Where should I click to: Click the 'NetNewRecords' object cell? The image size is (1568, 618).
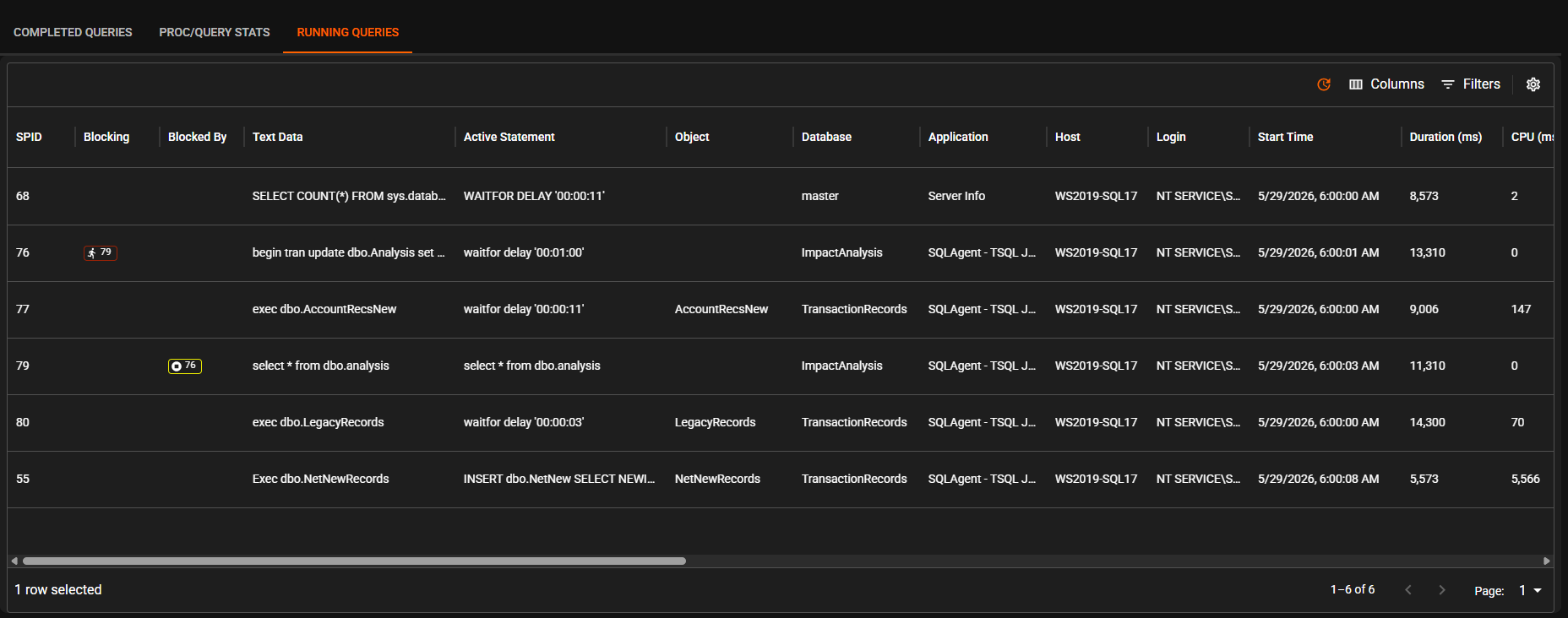coord(717,479)
